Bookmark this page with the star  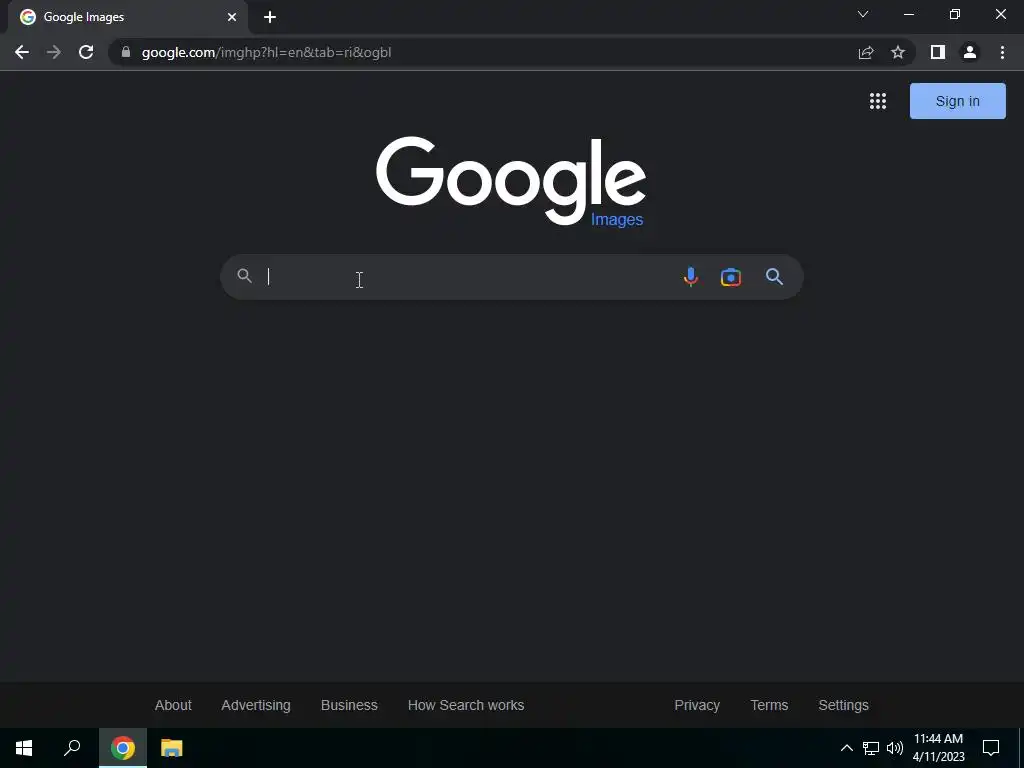coord(898,52)
